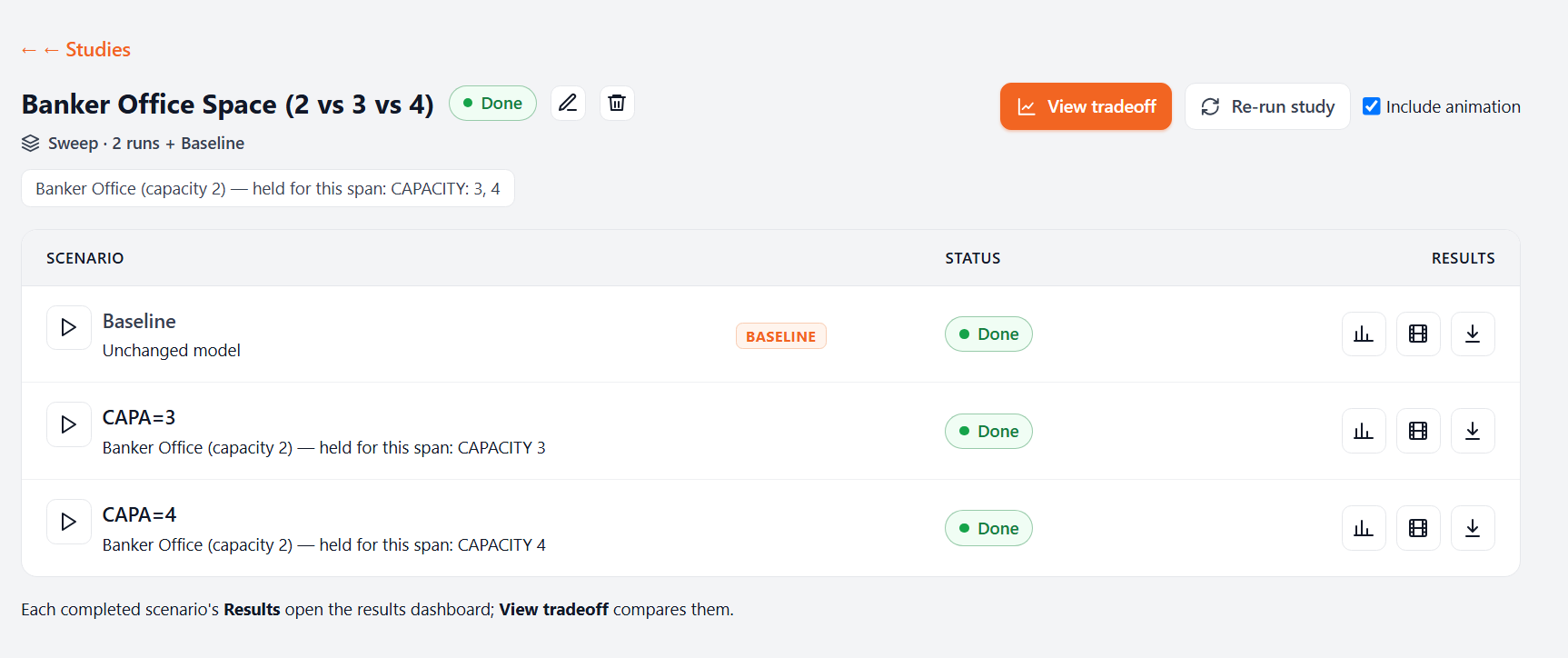
Task: Run the Baseline scenario play button
Action: tap(69, 327)
